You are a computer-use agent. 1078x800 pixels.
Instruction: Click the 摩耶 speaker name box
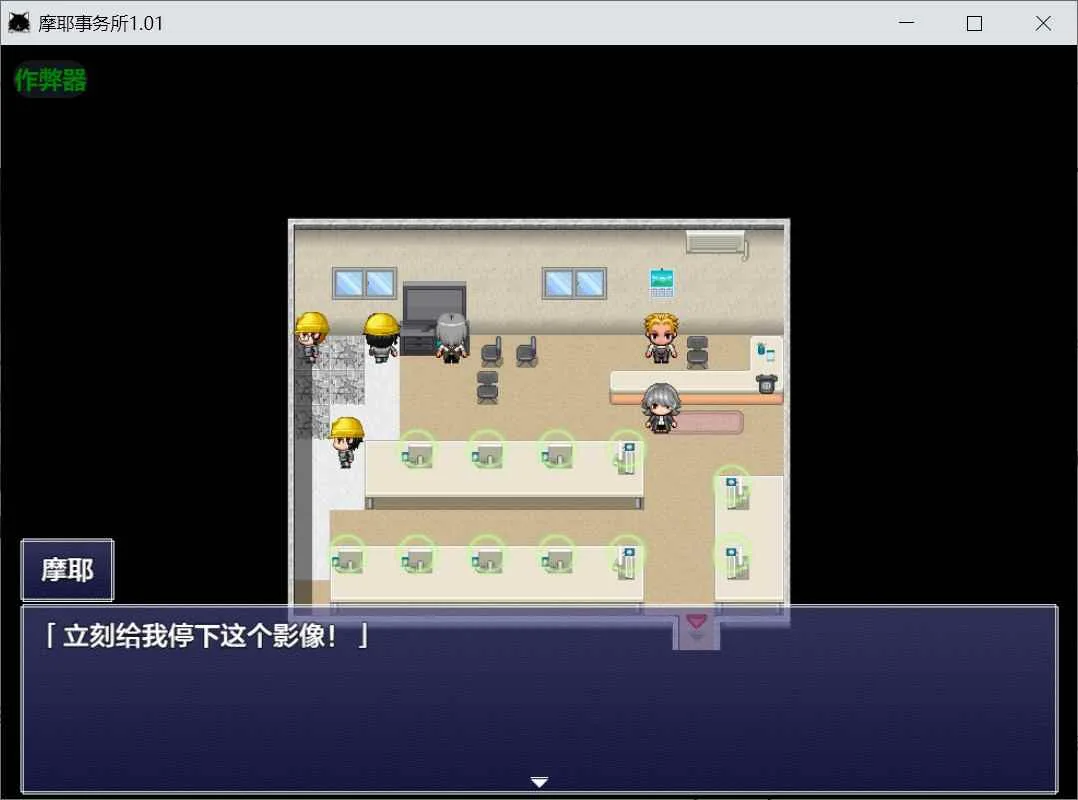click(67, 570)
